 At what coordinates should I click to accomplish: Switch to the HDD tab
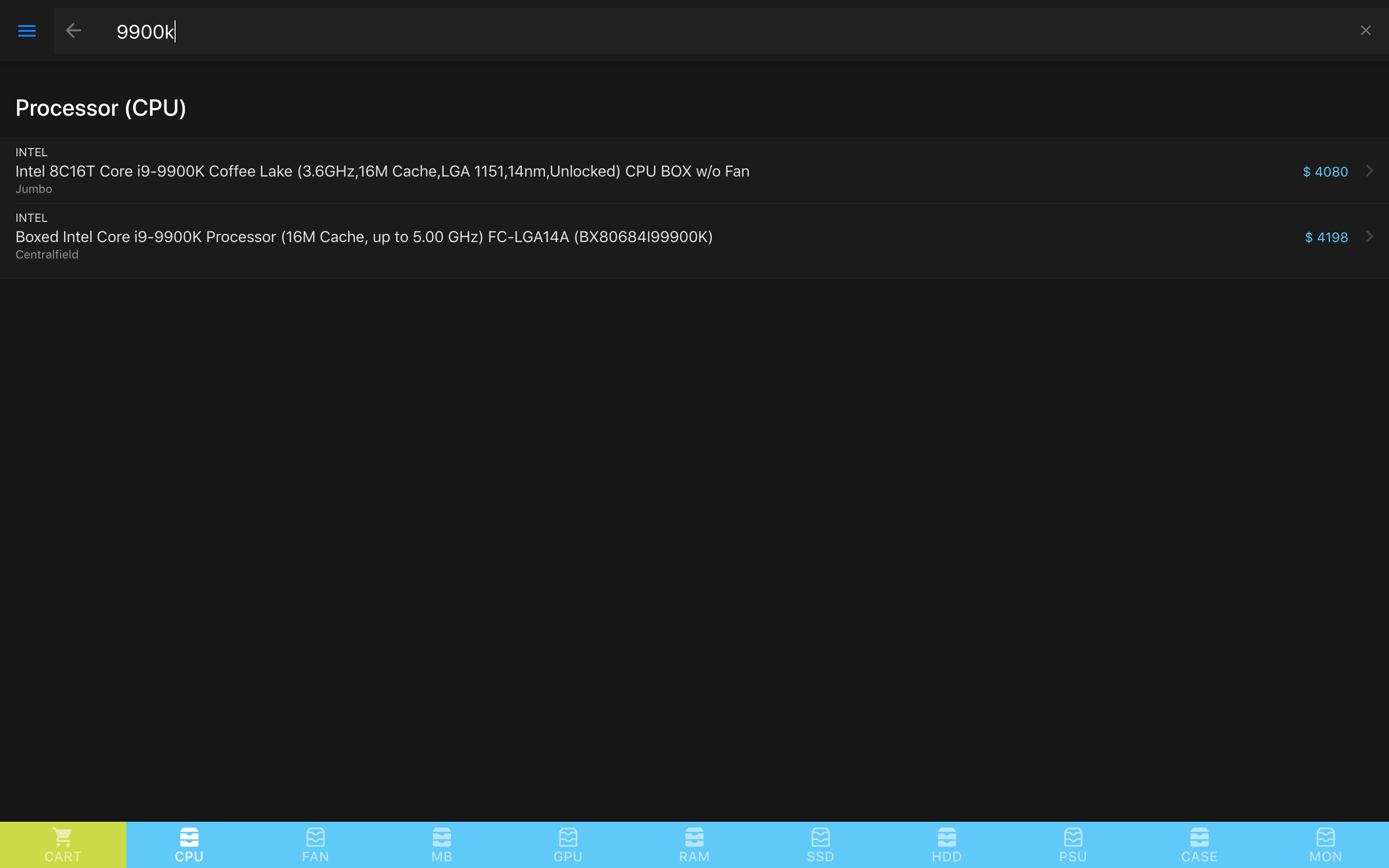point(947,845)
